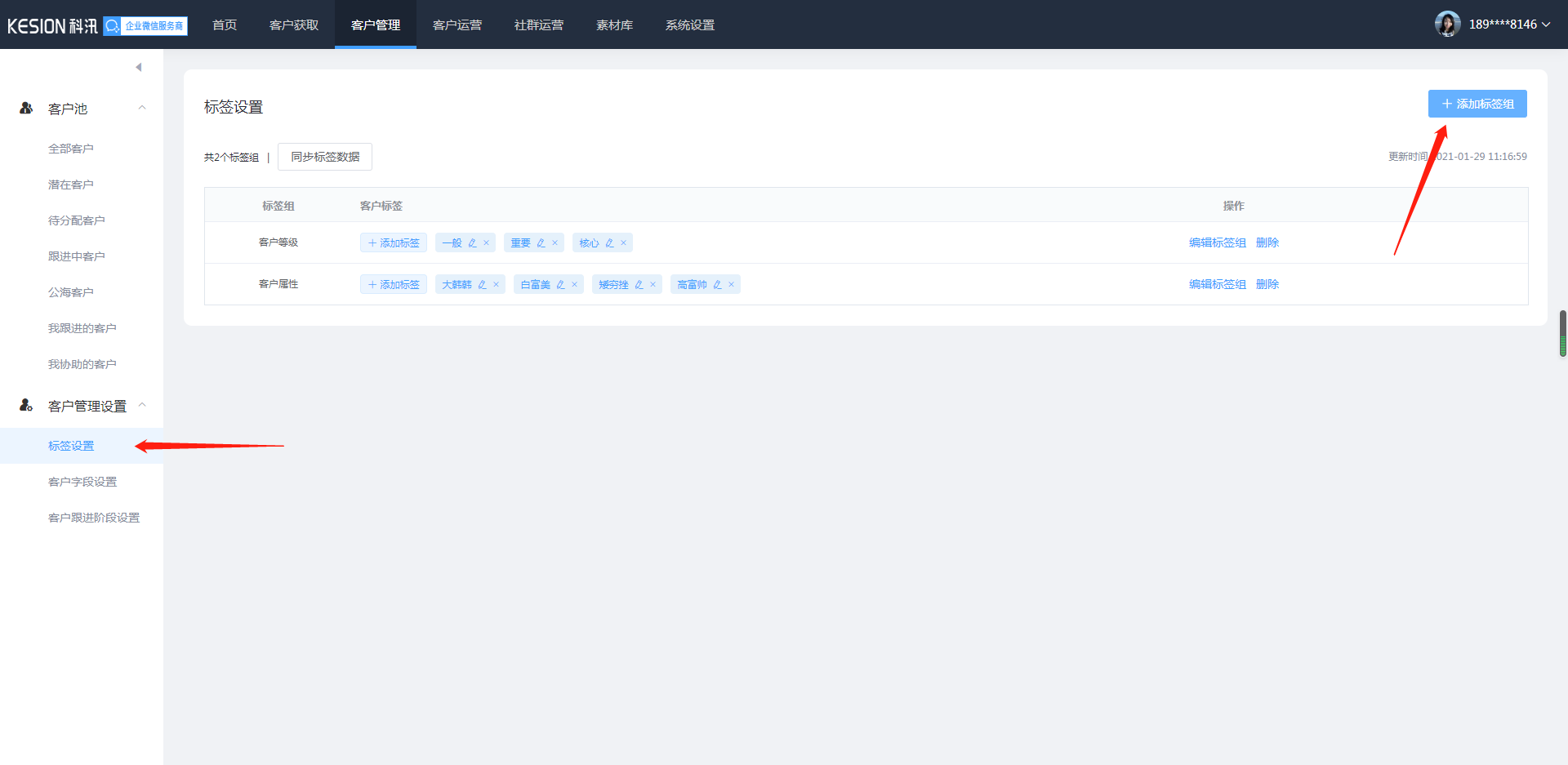This screenshot has height=765, width=1568.
Task: Go to 素材库 in the top navigation
Action: coord(614,25)
